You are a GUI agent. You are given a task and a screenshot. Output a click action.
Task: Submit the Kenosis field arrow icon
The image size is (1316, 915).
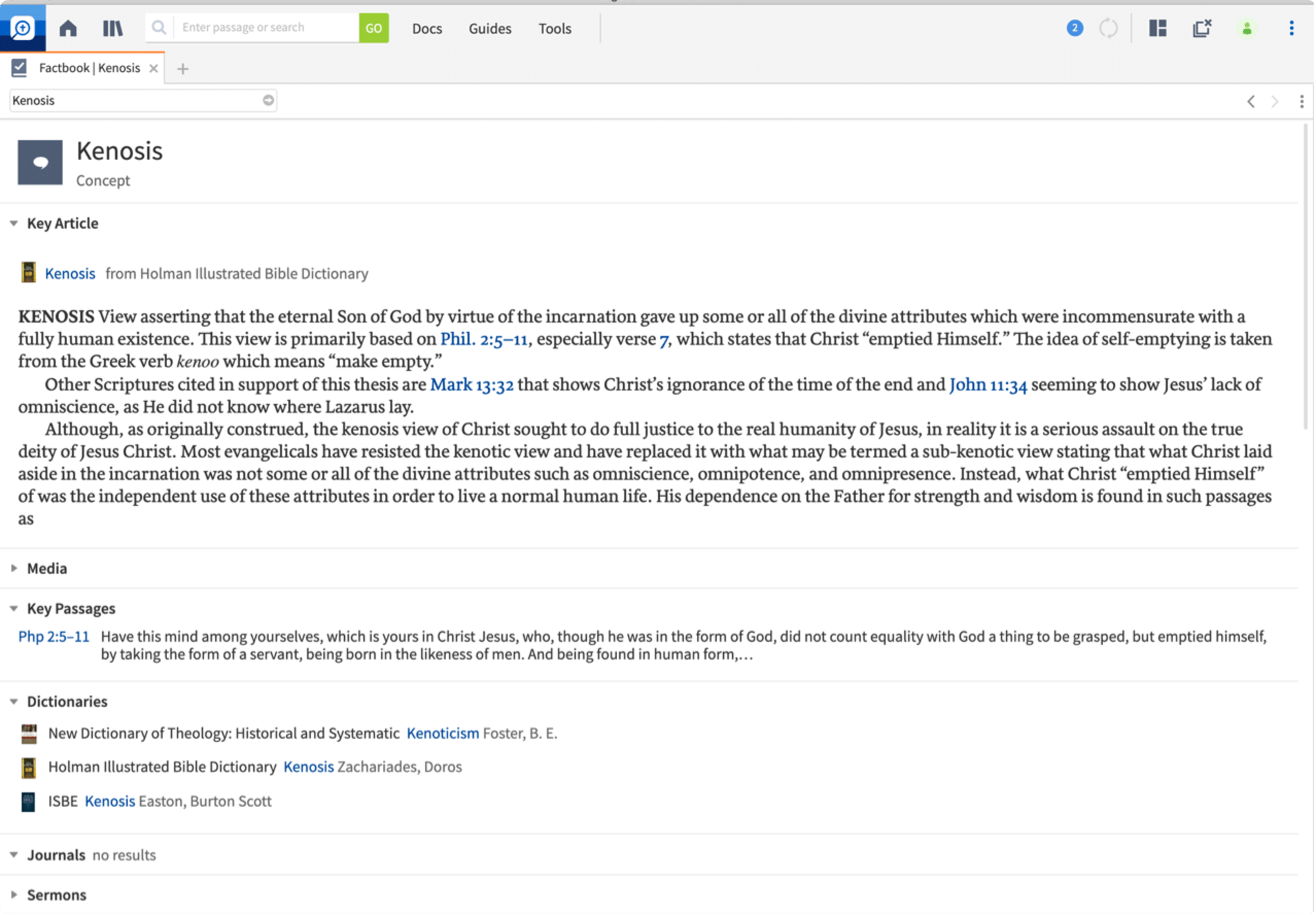click(x=268, y=100)
